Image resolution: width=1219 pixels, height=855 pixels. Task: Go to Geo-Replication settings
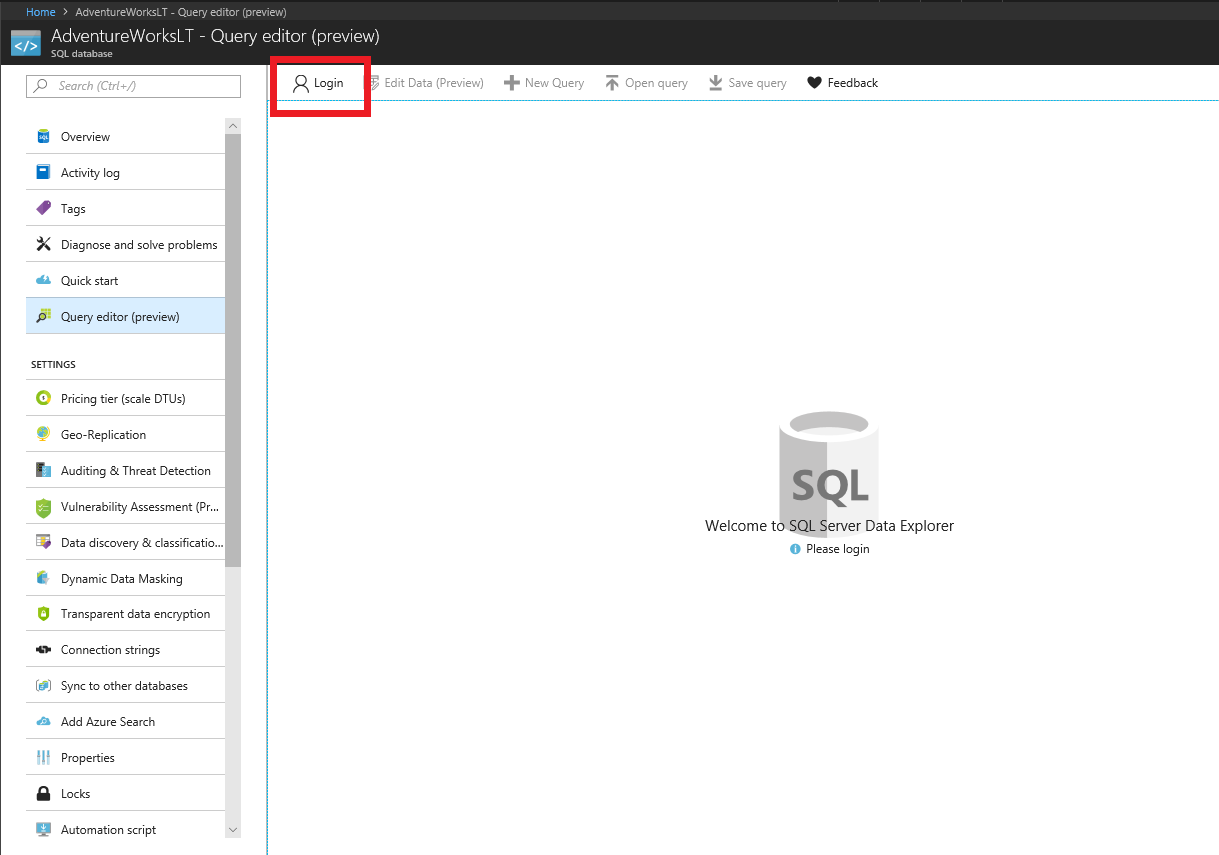pos(126,434)
